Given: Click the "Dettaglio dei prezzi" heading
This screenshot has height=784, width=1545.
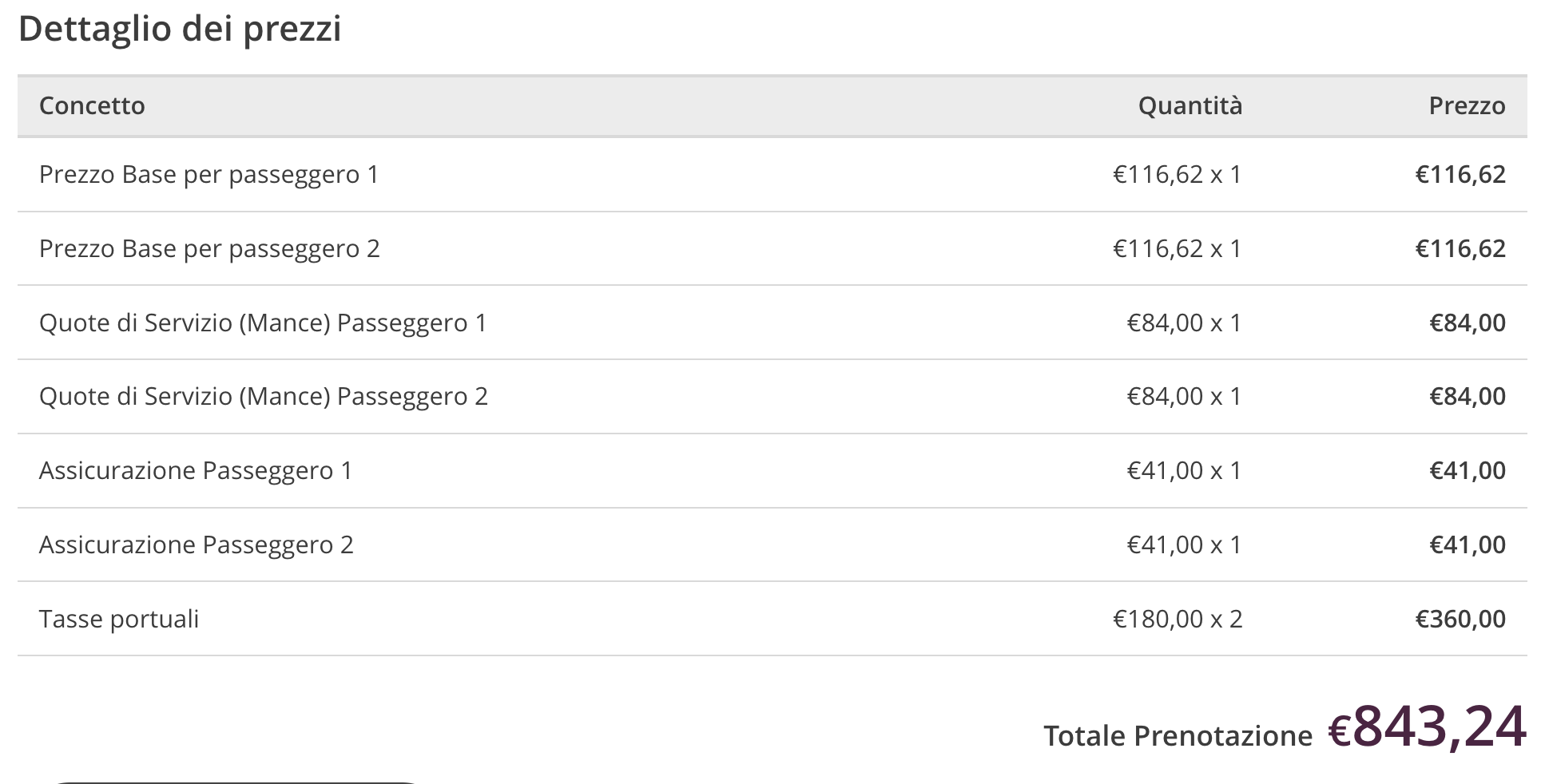Looking at the screenshot, I should pyautogui.click(x=180, y=30).
